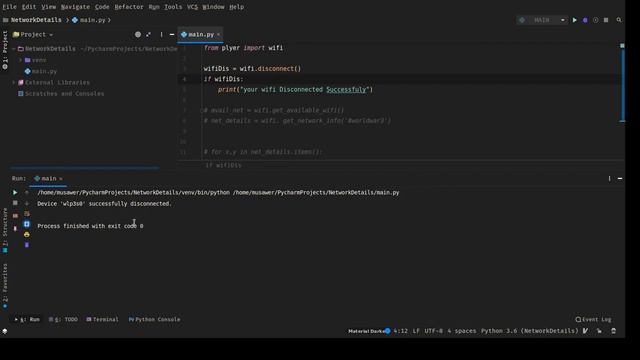Image resolution: width=640 pixels, height=360 pixels.
Task: Close the main tab in Run panel
Action: pyautogui.click(x=61, y=179)
